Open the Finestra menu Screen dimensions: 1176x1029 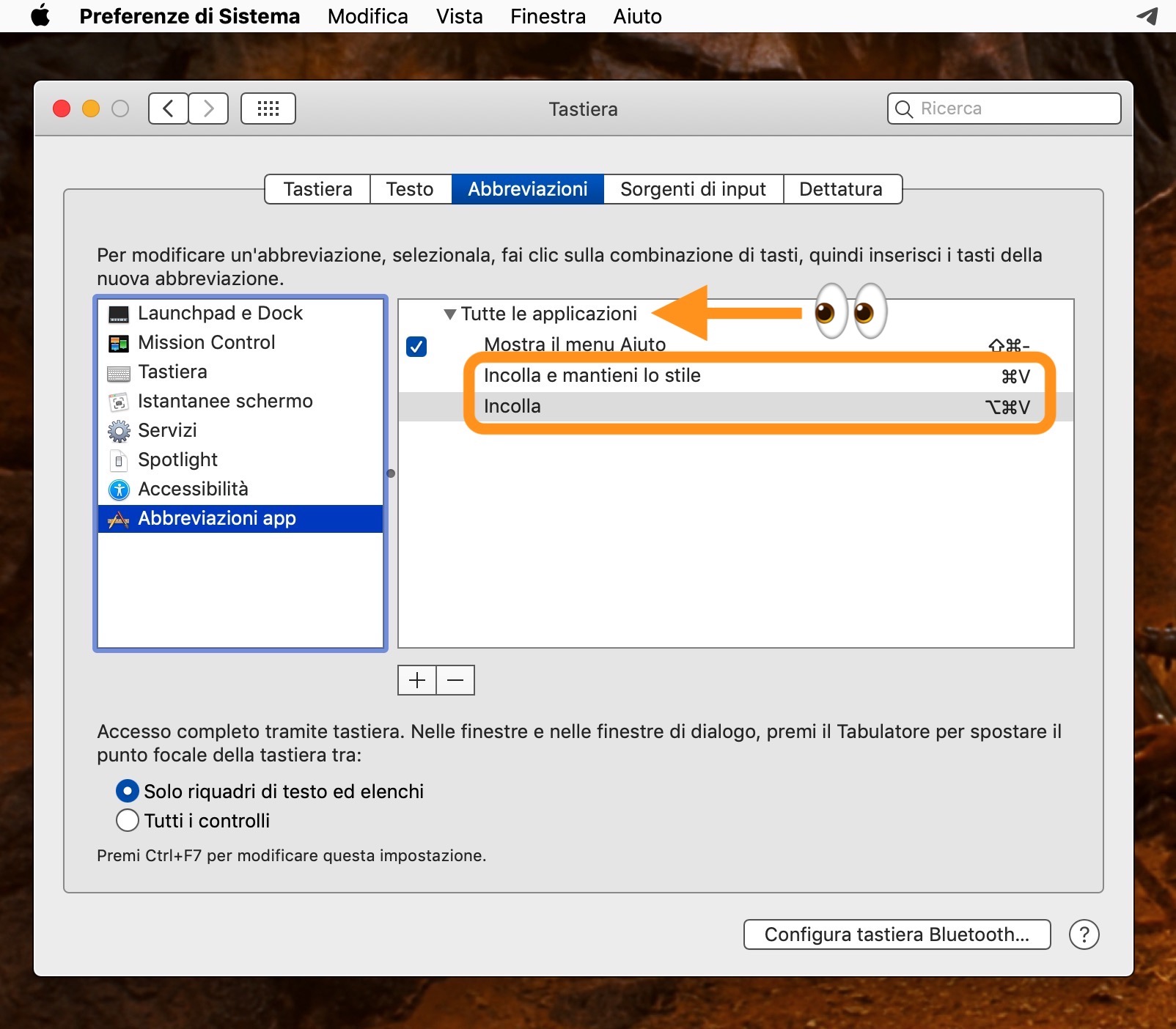(x=548, y=16)
